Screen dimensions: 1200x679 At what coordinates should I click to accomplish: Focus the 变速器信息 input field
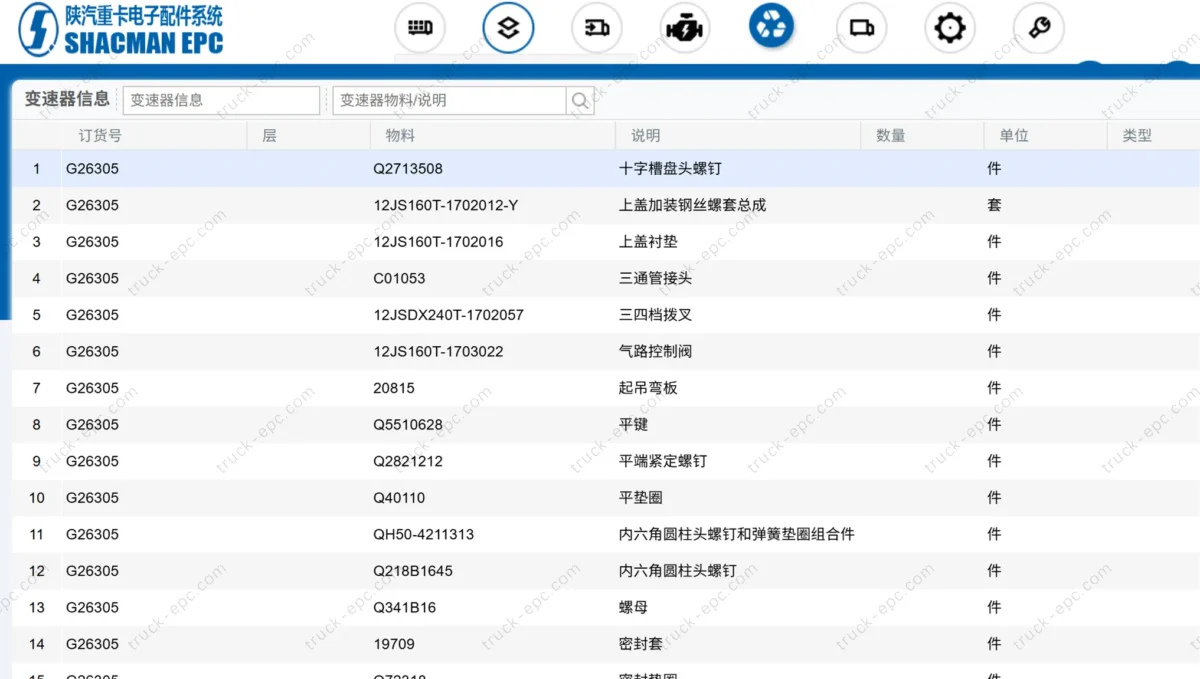pyautogui.click(x=221, y=100)
